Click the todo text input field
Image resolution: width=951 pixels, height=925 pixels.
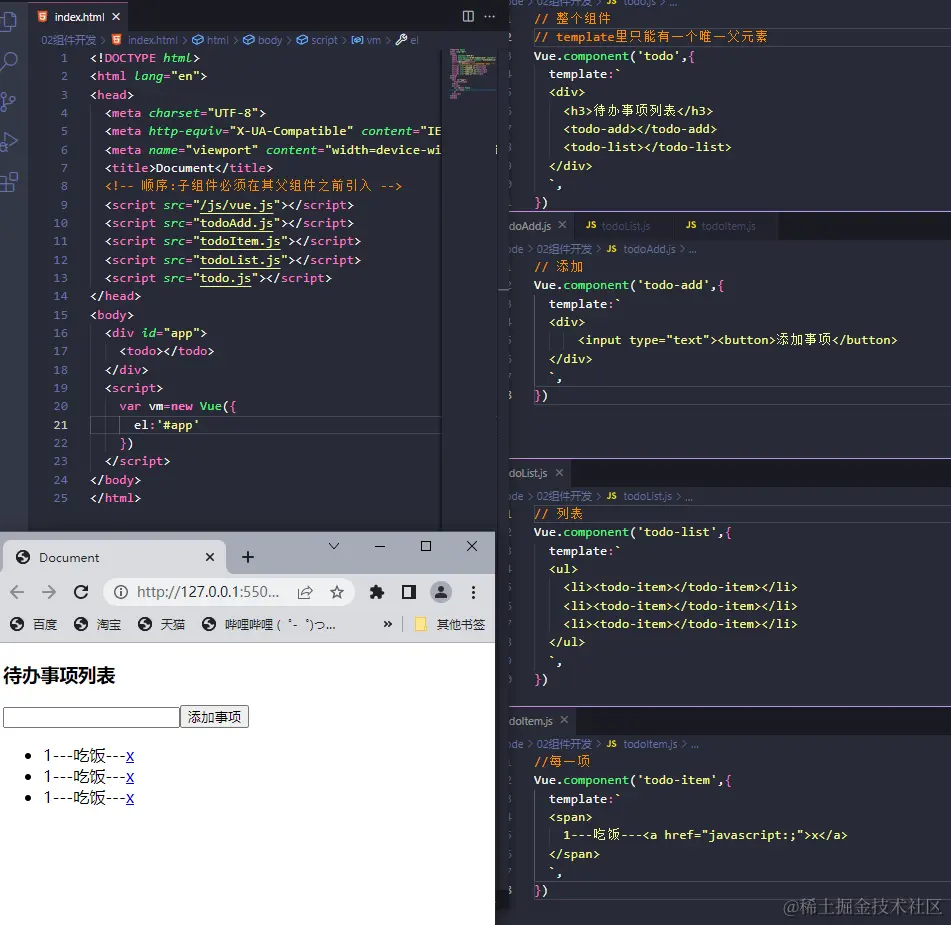click(x=91, y=717)
